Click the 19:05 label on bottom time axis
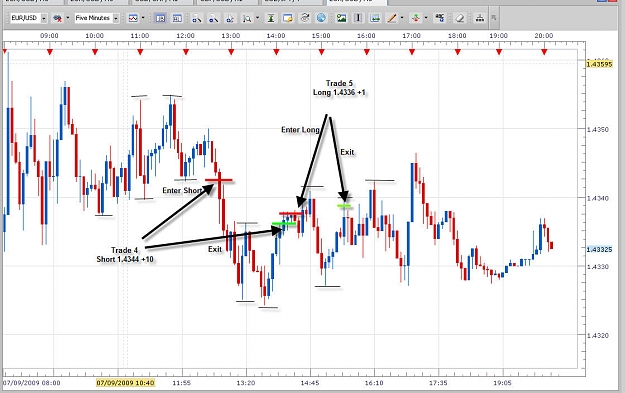 pyautogui.click(x=502, y=383)
